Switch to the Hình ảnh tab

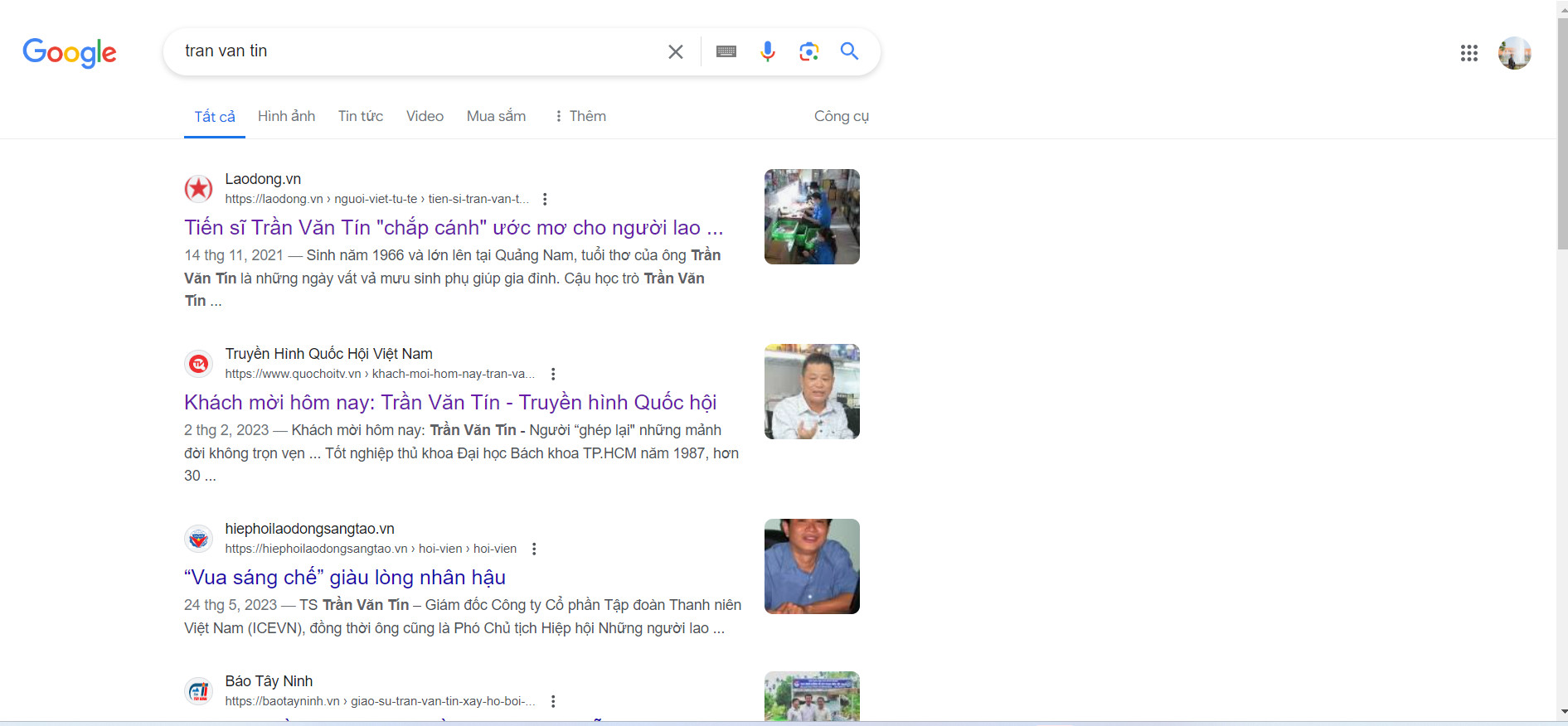[286, 116]
